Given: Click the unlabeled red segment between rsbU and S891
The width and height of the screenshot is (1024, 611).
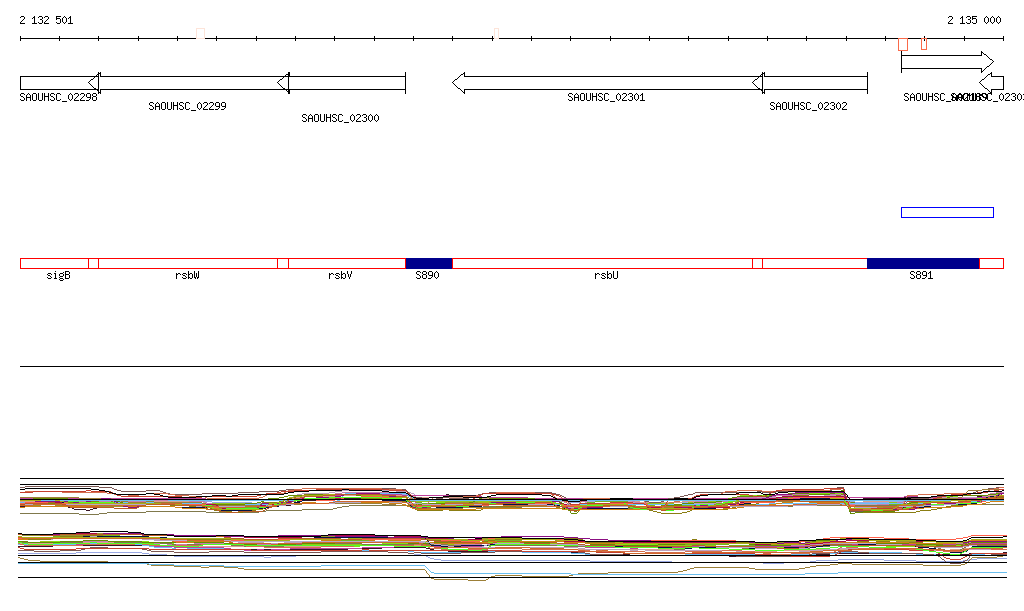Looking at the screenshot, I should 814,264.
